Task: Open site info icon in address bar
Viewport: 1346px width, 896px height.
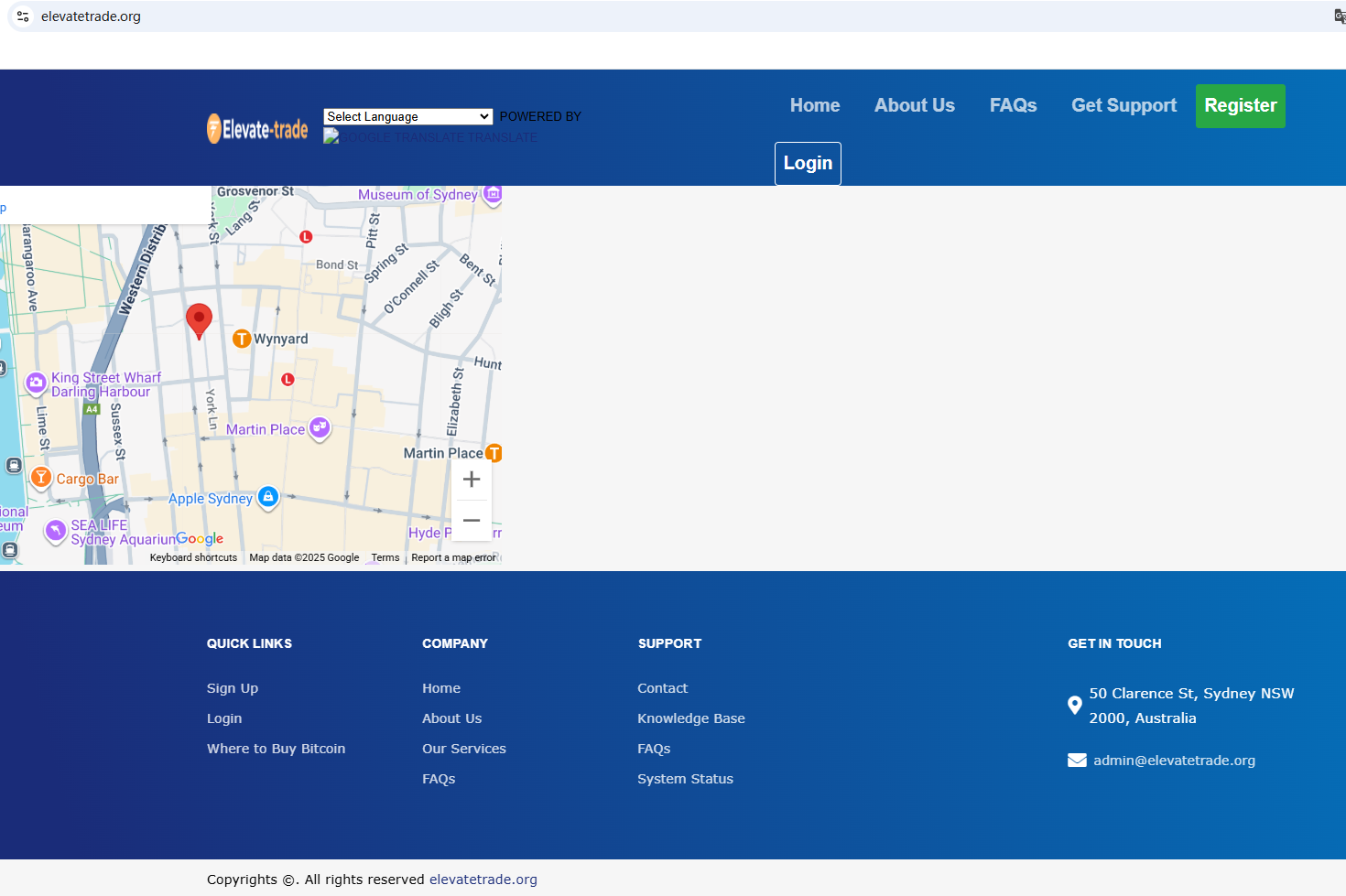Action: pos(23,16)
